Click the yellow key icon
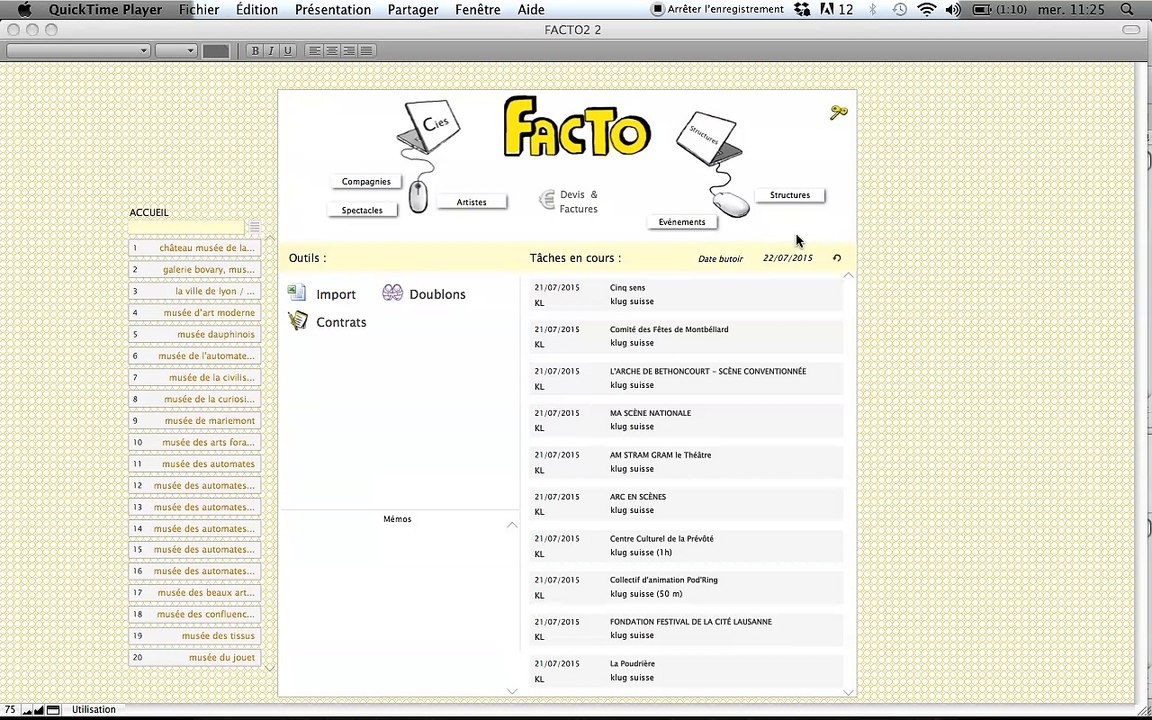This screenshot has width=1152, height=720. 838,112
